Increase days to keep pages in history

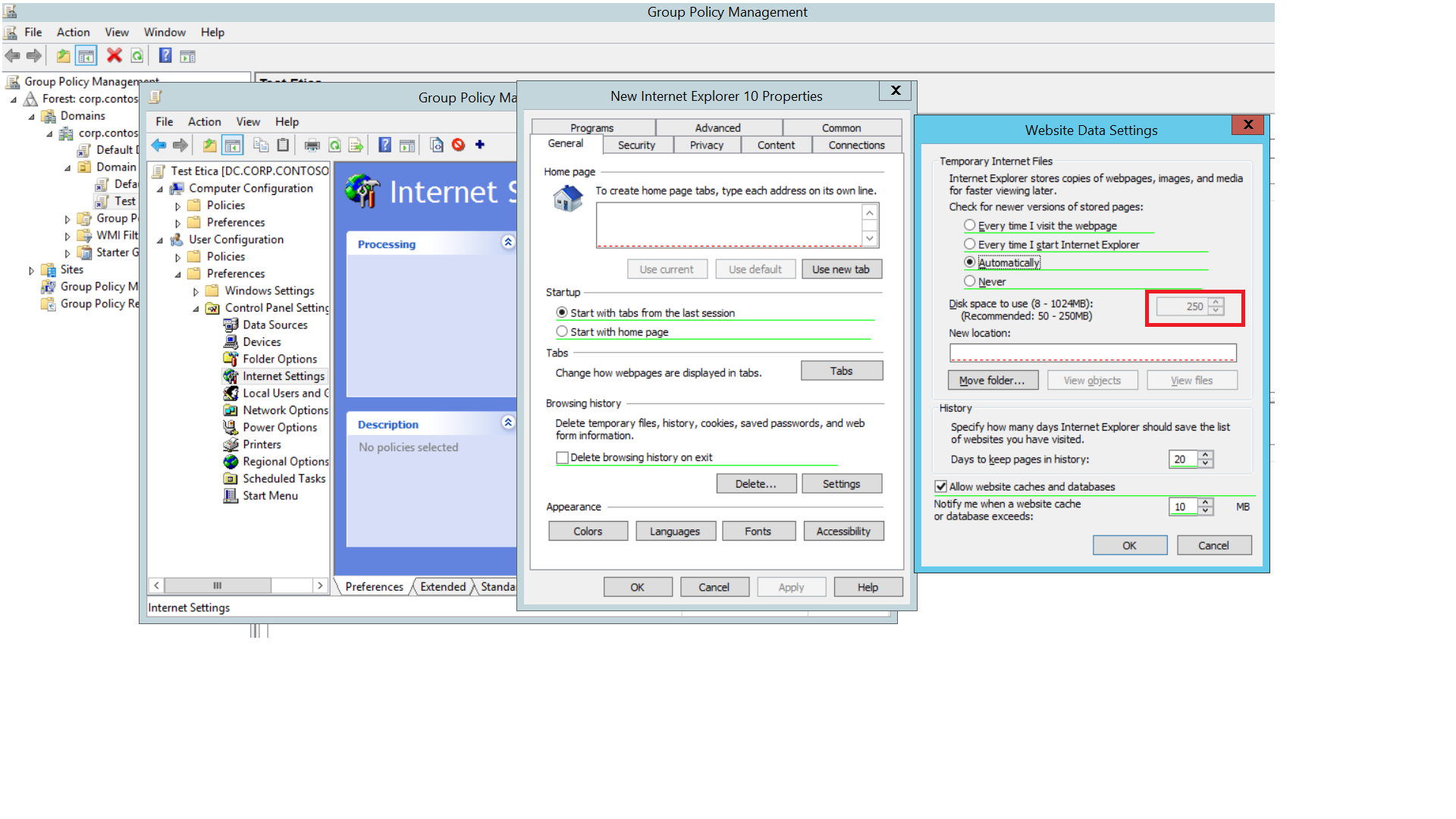[1205, 454]
